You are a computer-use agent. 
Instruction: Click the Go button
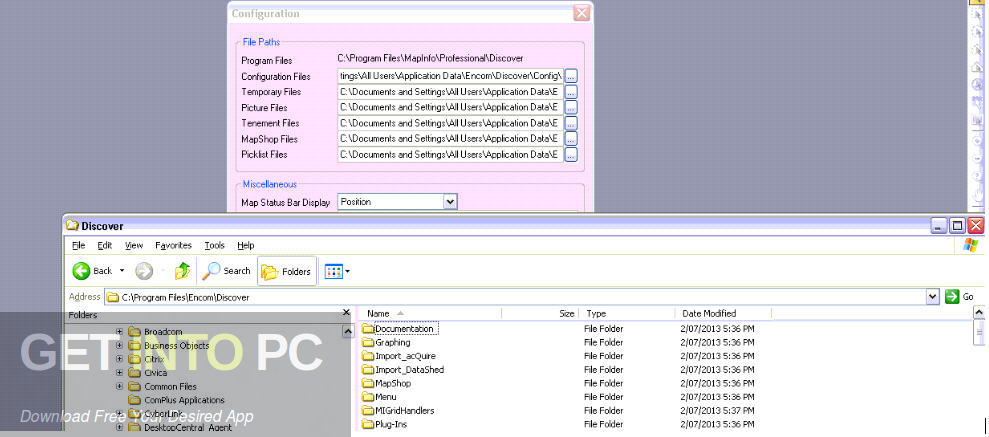coord(959,297)
